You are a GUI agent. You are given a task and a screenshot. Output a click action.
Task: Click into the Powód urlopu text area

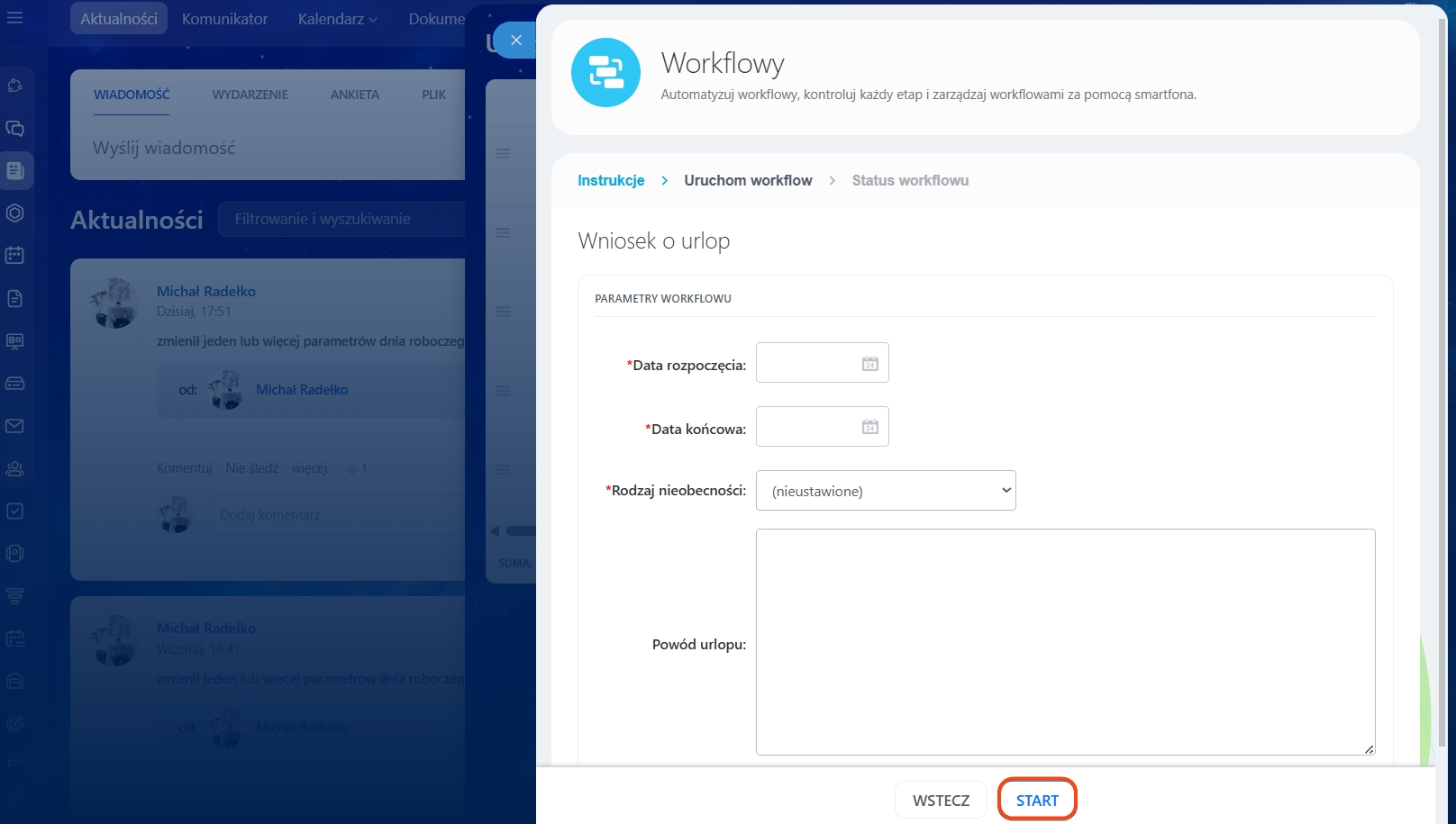tap(1065, 642)
